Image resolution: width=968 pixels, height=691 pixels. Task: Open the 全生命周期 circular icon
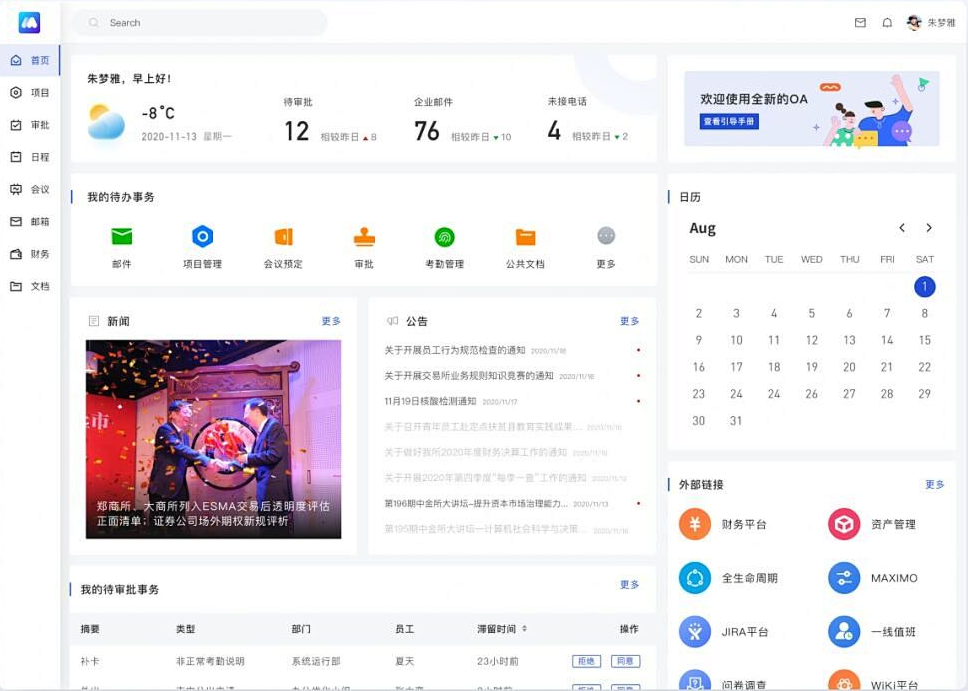click(x=695, y=577)
